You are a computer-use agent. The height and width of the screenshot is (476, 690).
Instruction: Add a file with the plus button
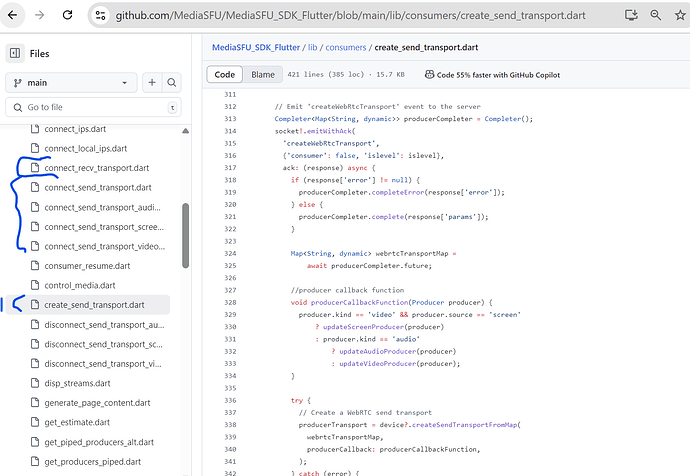pyautogui.click(x=152, y=82)
